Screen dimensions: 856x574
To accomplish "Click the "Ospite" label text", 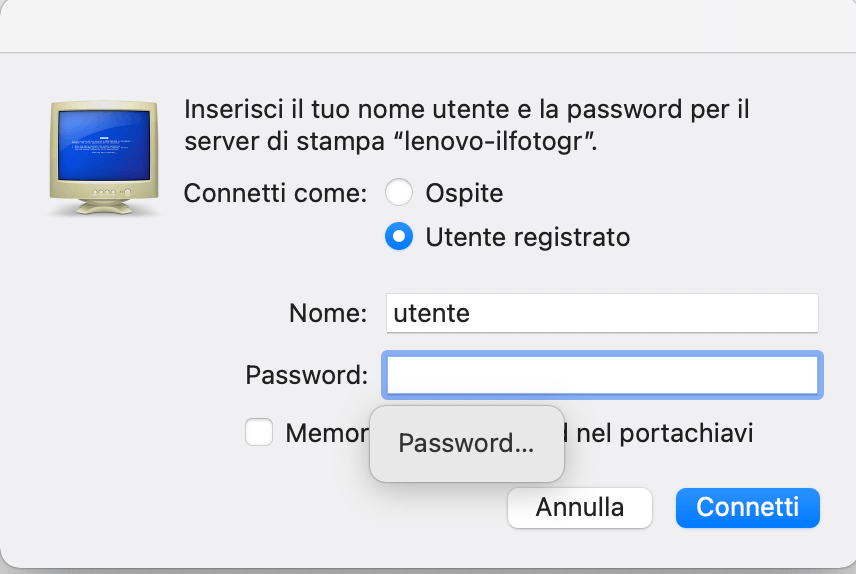I will [464, 192].
